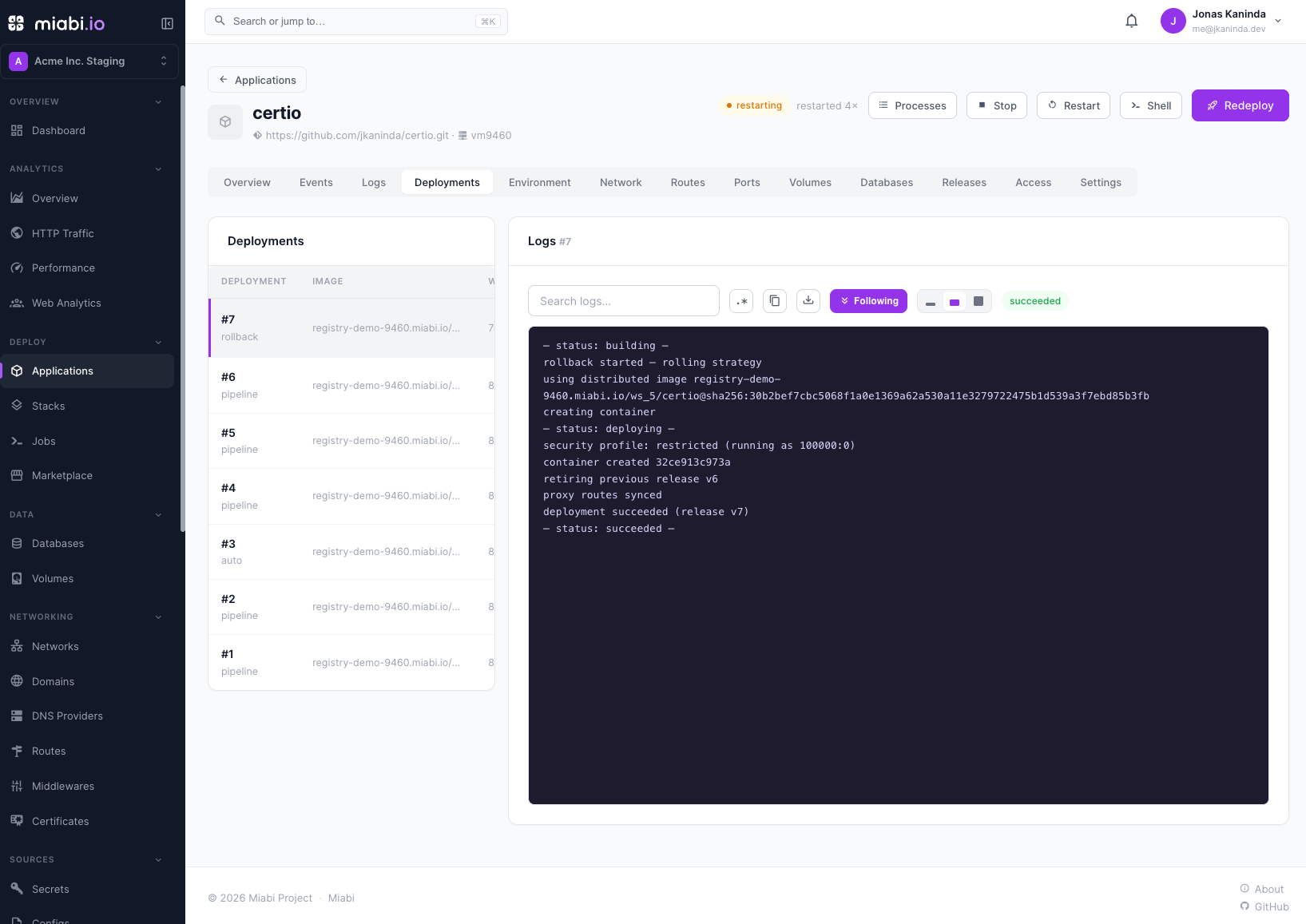Open the Acme Inc. Staging workspace switcher

click(89, 61)
